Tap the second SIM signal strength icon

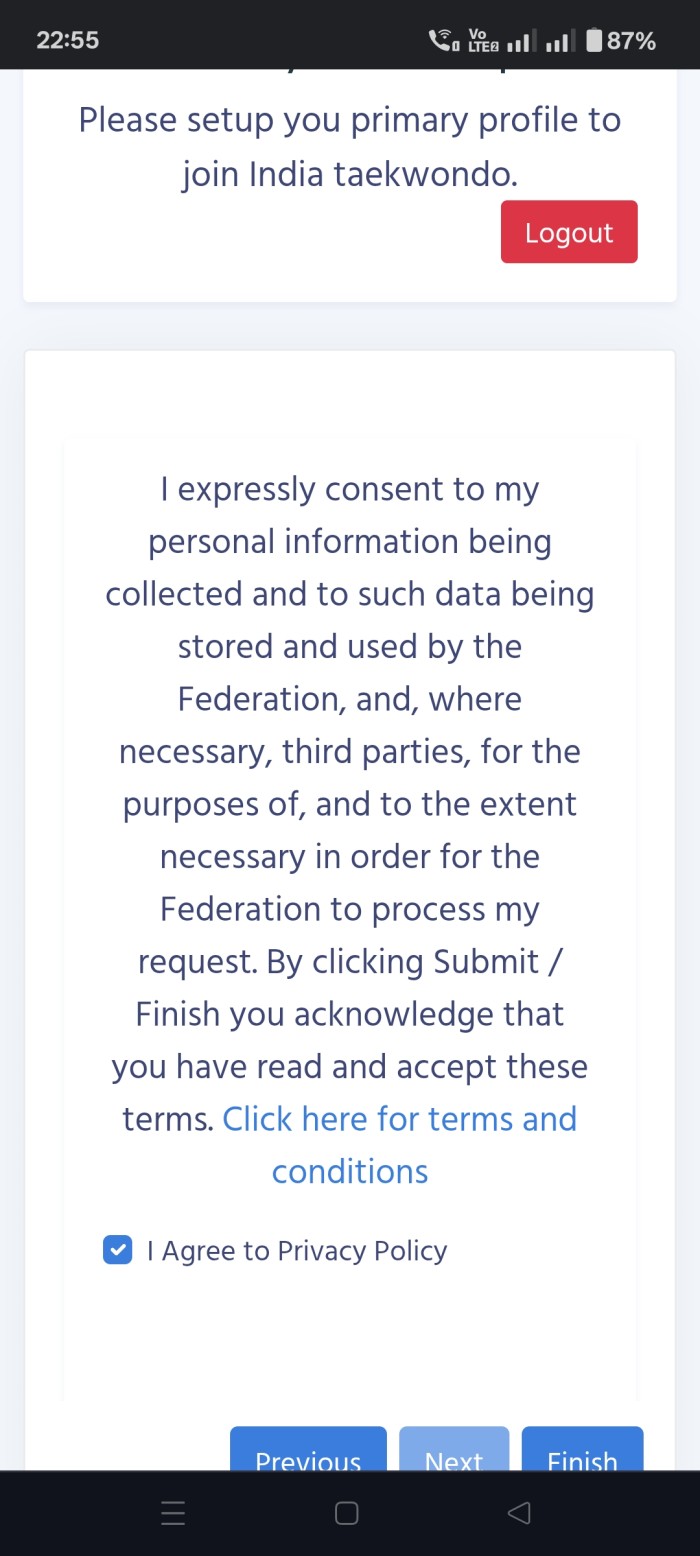[x=557, y=41]
